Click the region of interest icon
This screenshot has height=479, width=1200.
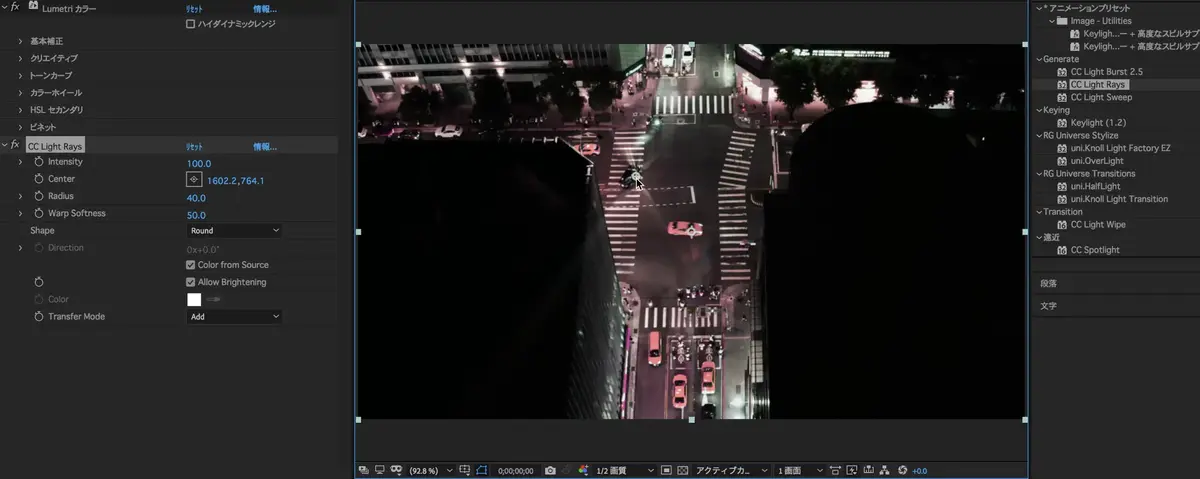[667, 470]
